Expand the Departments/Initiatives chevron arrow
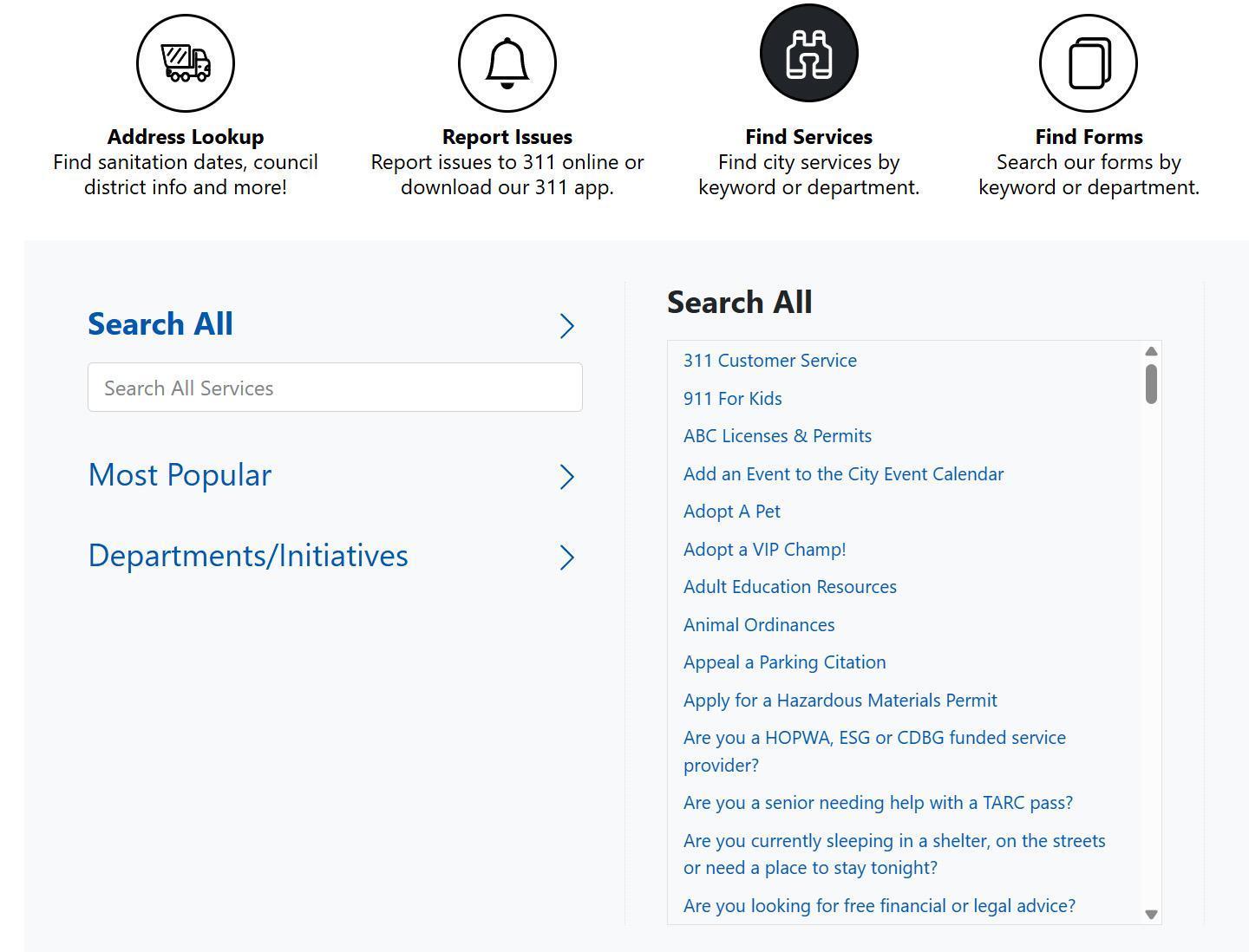The height and width of the screenshot is (952, 1249). click(x=567, y=558)
